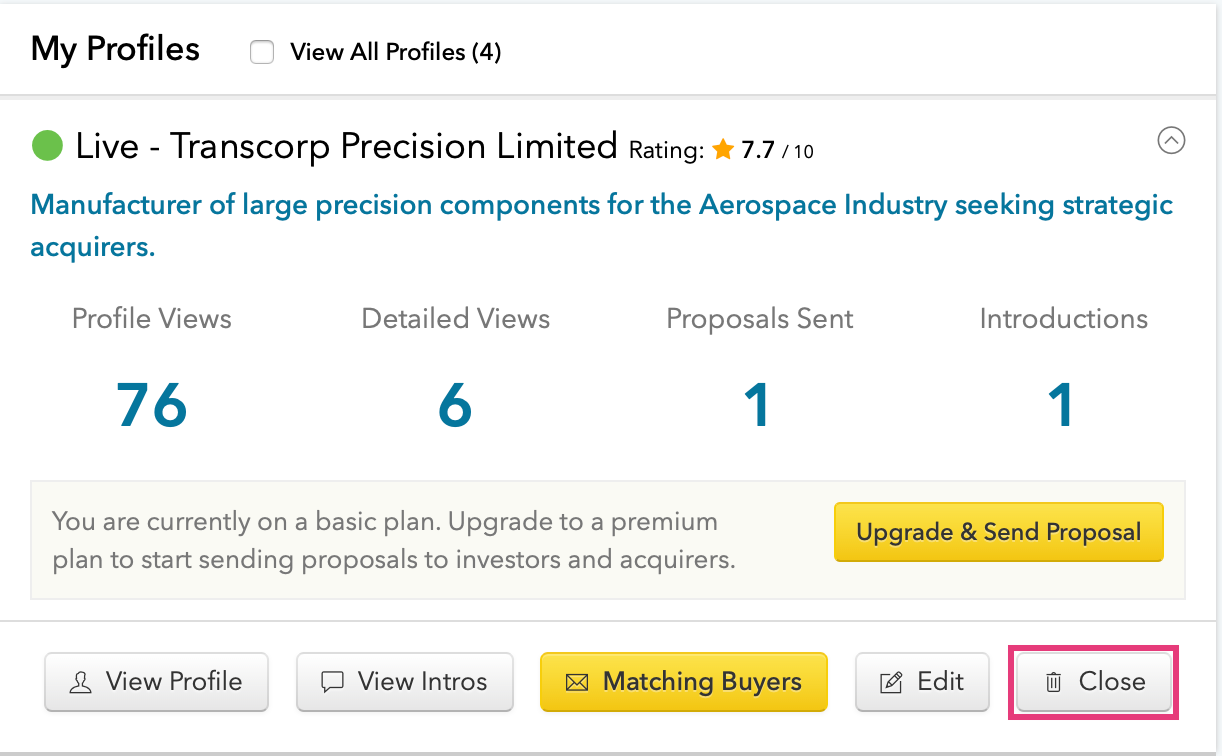This screenshot has height=756, width=1222.
Task: Open View Intros
Action: pyautogui.click(x=405, y=682)
